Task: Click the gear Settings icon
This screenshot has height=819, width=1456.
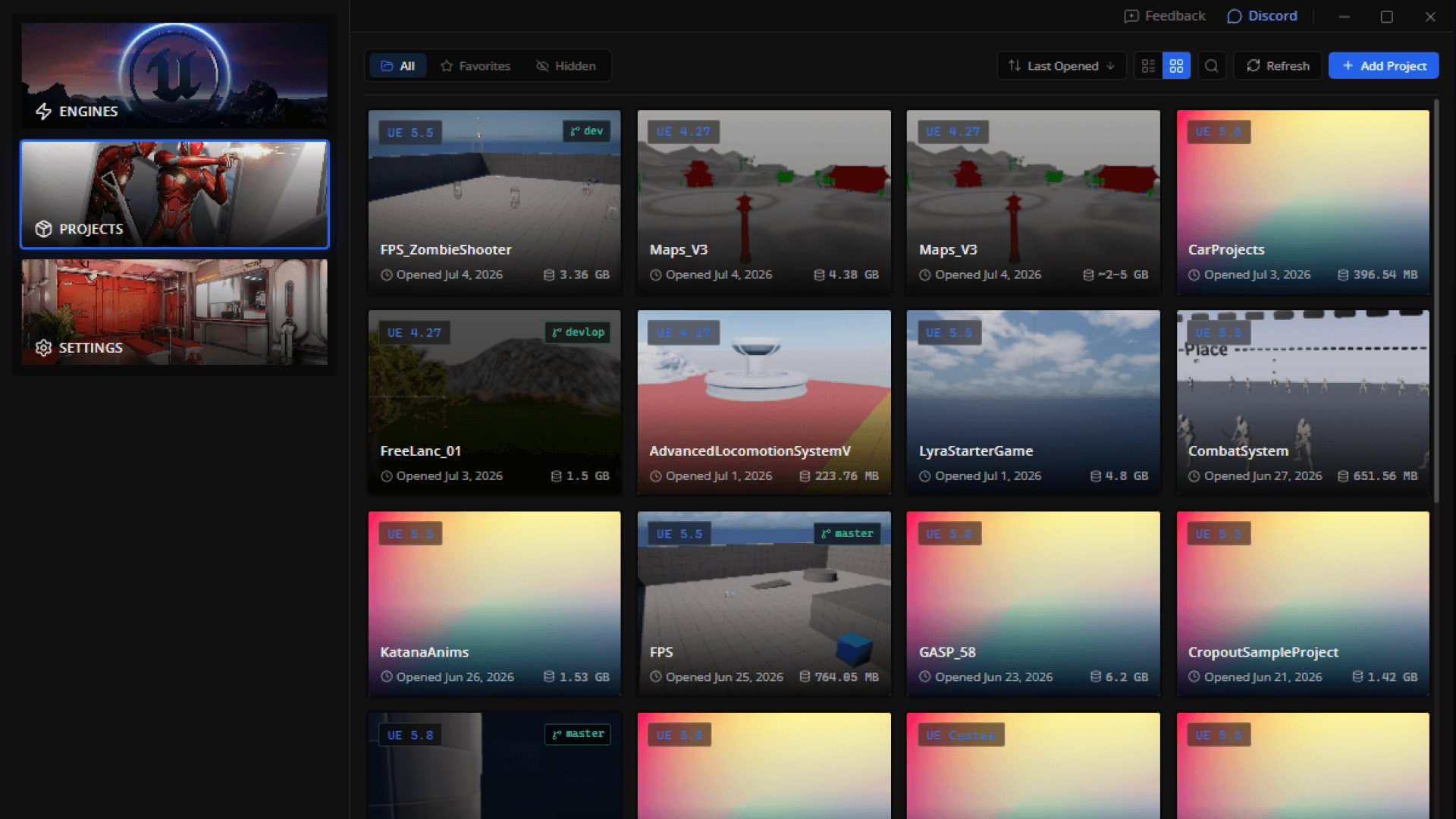Action: pos(43,348)
